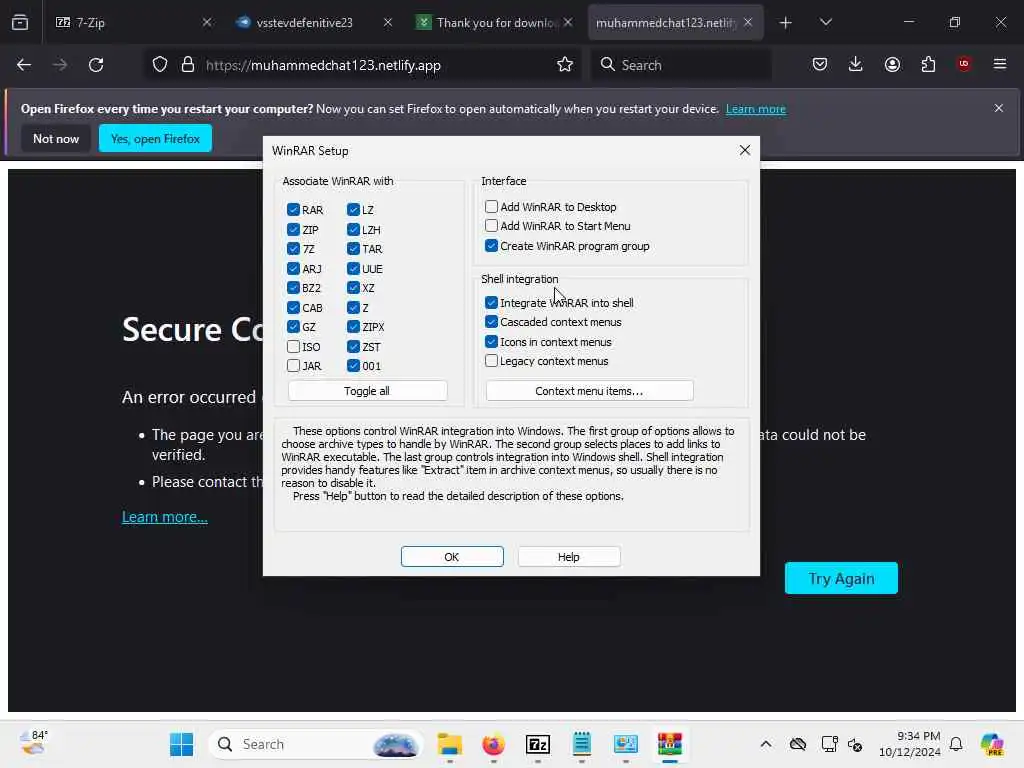This screenshot has width=1024, height=768.
Task: Click the padlock site security icon
Action: 188,65
